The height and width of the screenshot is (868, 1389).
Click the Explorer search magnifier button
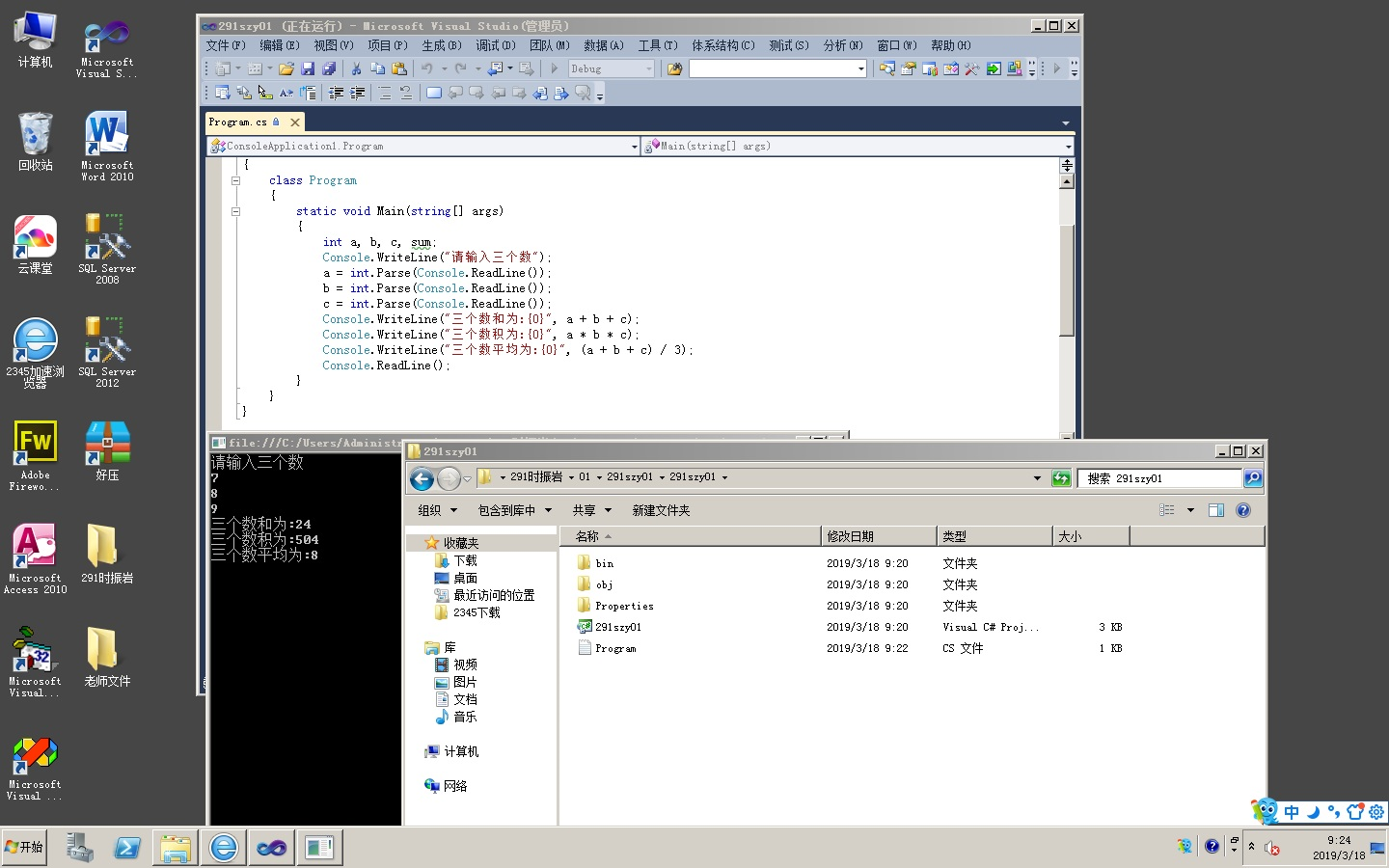[x=1253, y=478]
